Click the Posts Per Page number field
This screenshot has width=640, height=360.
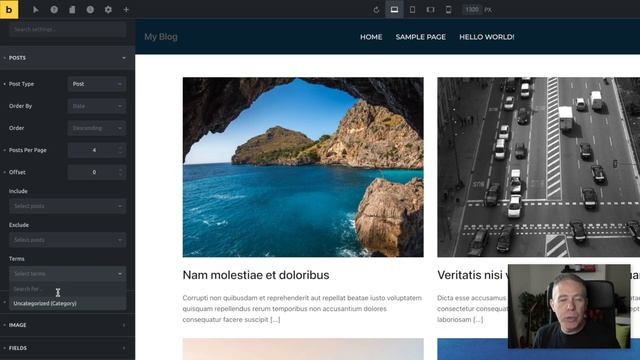point(97,150)
